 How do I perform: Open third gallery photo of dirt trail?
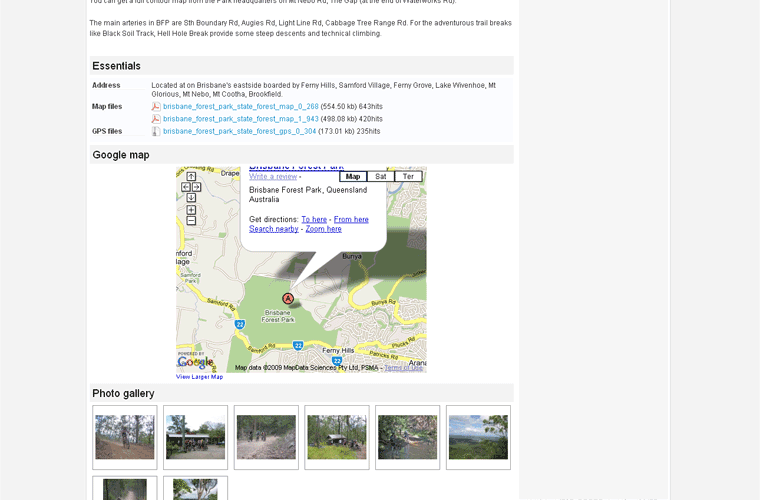coord(266,438)
